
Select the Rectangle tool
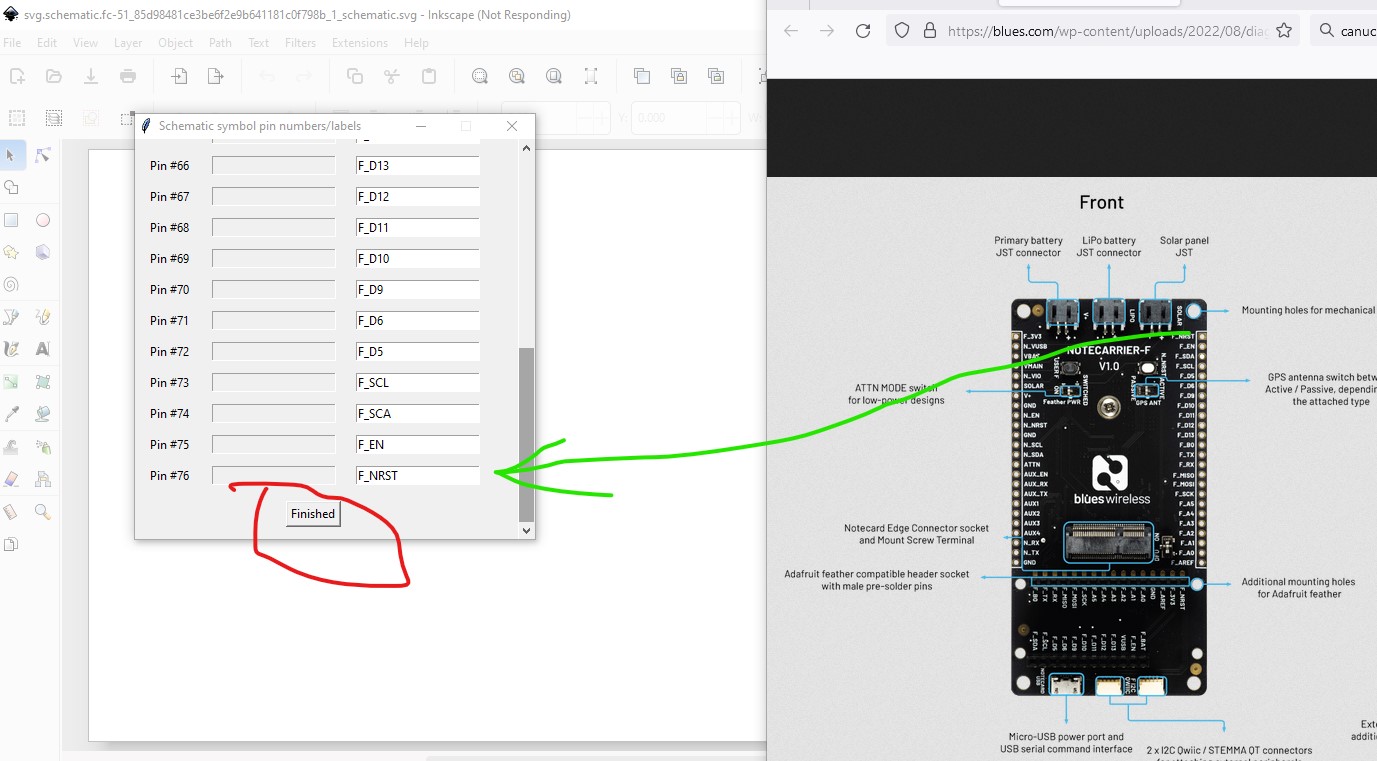click(x=11, y=221)
